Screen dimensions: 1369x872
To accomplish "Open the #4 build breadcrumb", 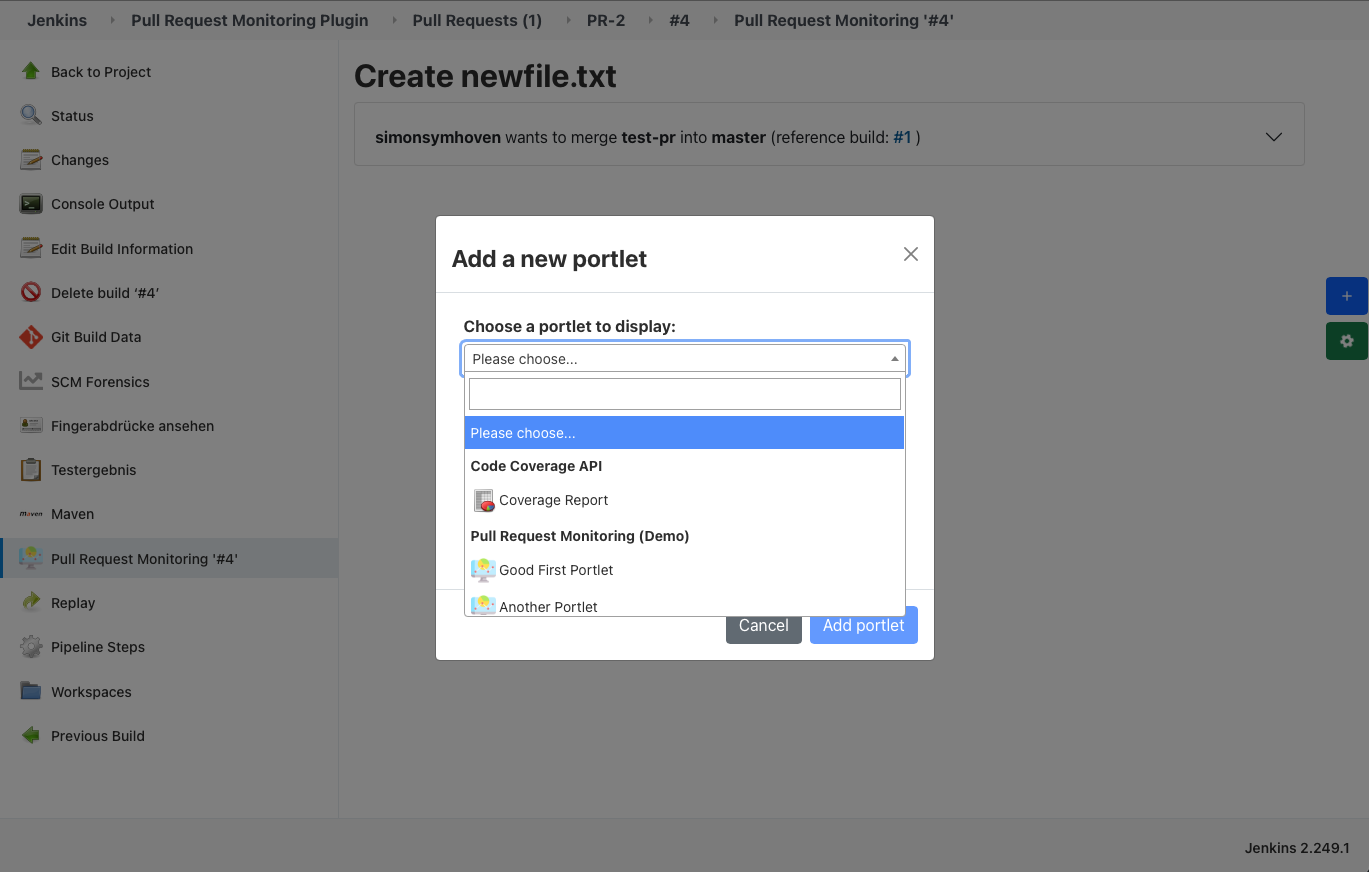I will point(679,20).
